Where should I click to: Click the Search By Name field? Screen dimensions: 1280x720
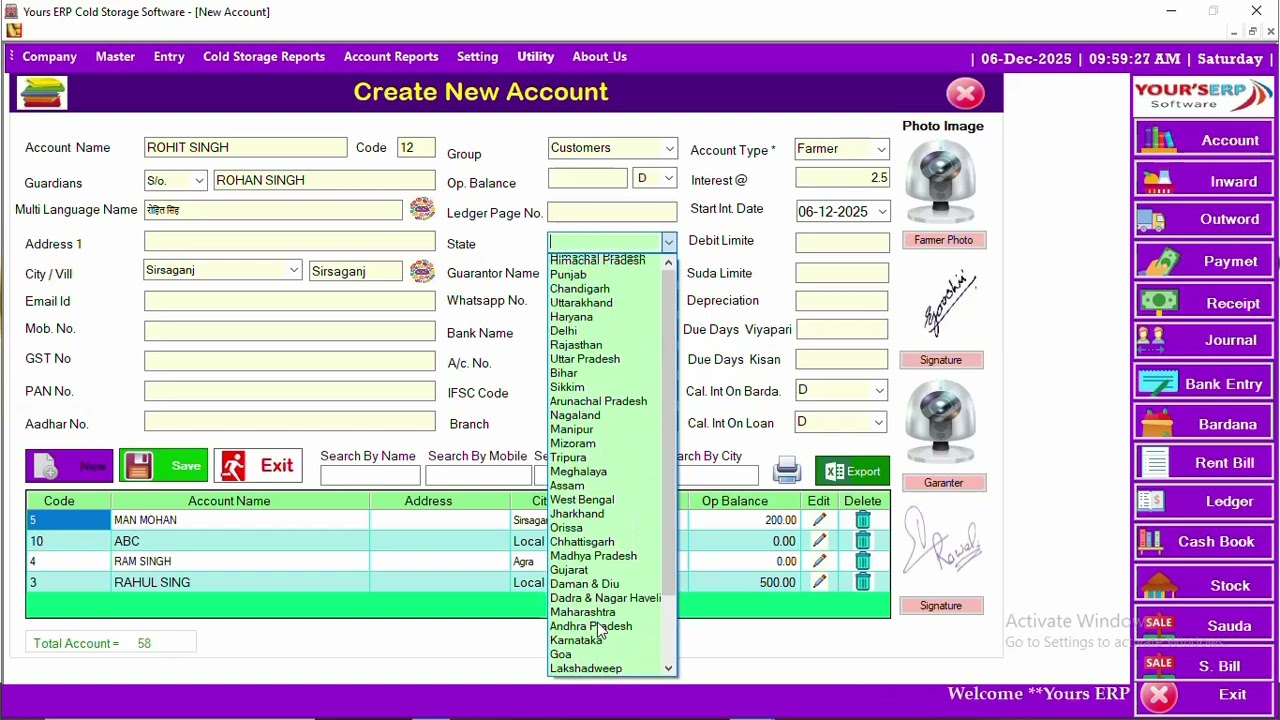[370, 475]
